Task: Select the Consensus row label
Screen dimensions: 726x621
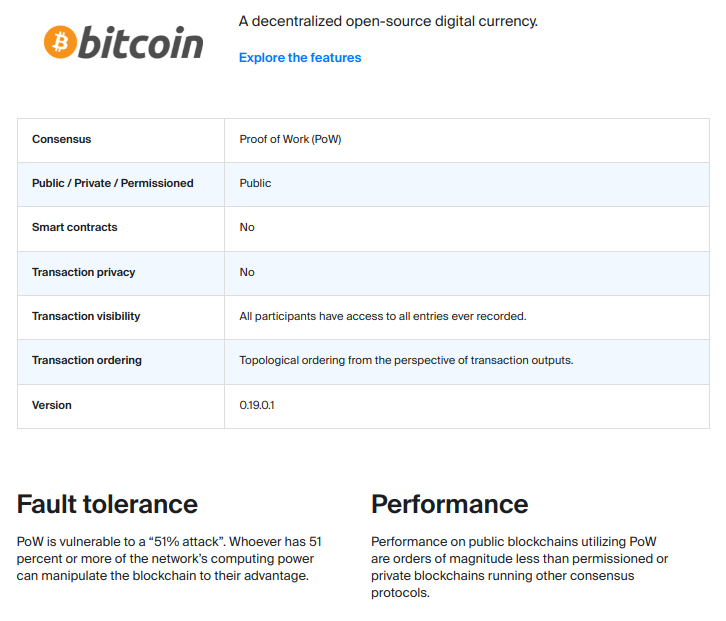Action: click(x=61, y=139)
